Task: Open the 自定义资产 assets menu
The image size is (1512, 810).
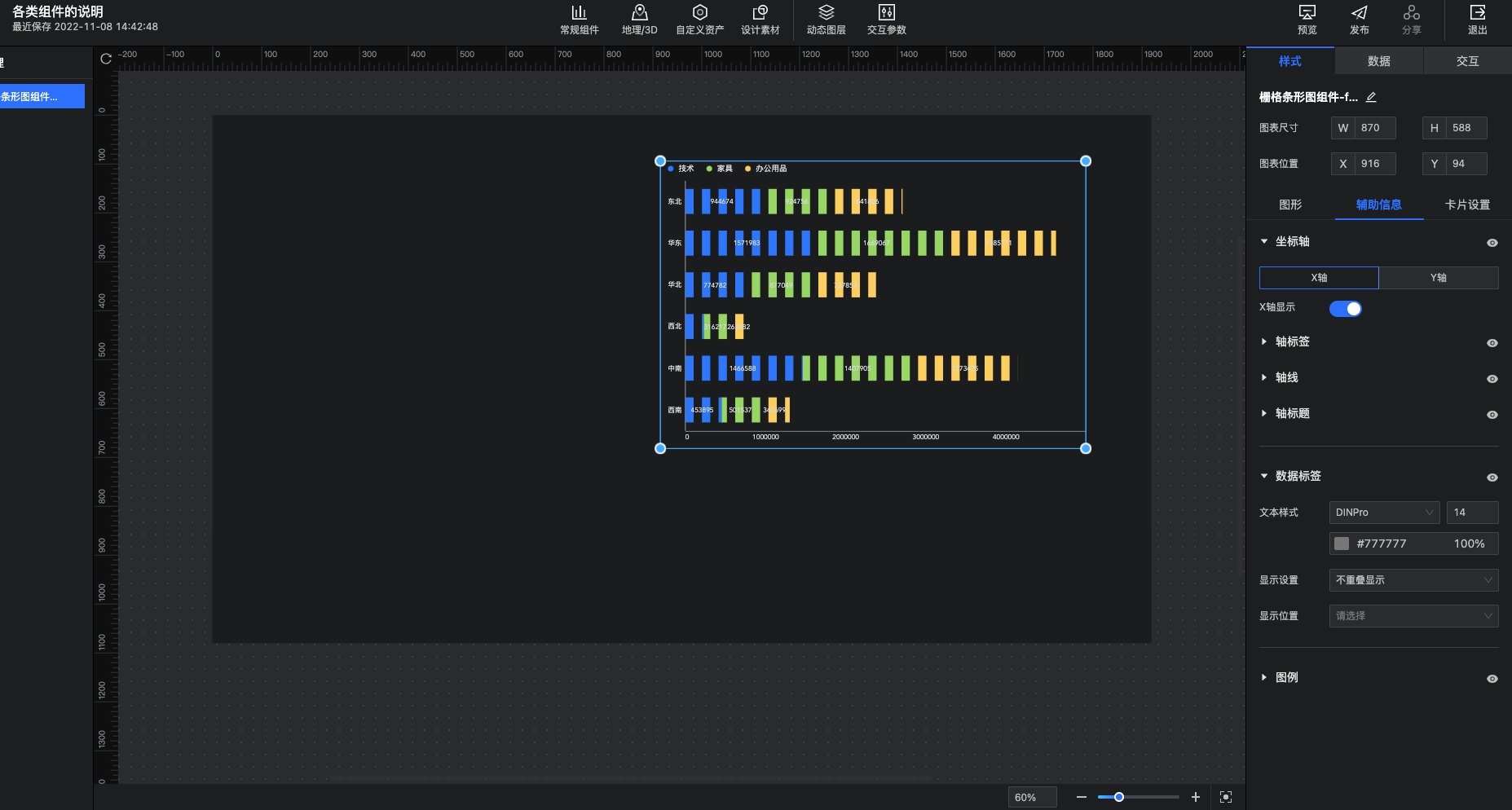Action: pyautogui.click(x=699, y=20)
